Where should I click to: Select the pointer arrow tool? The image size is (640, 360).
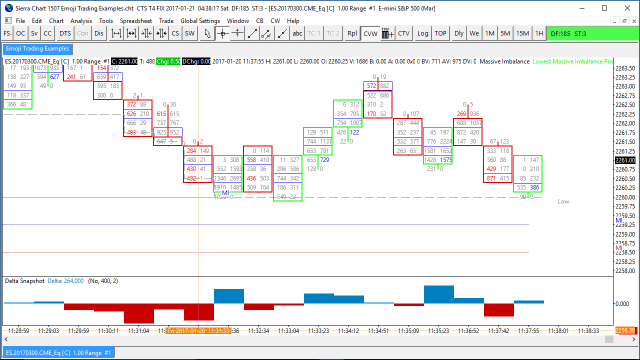(207, 33)
